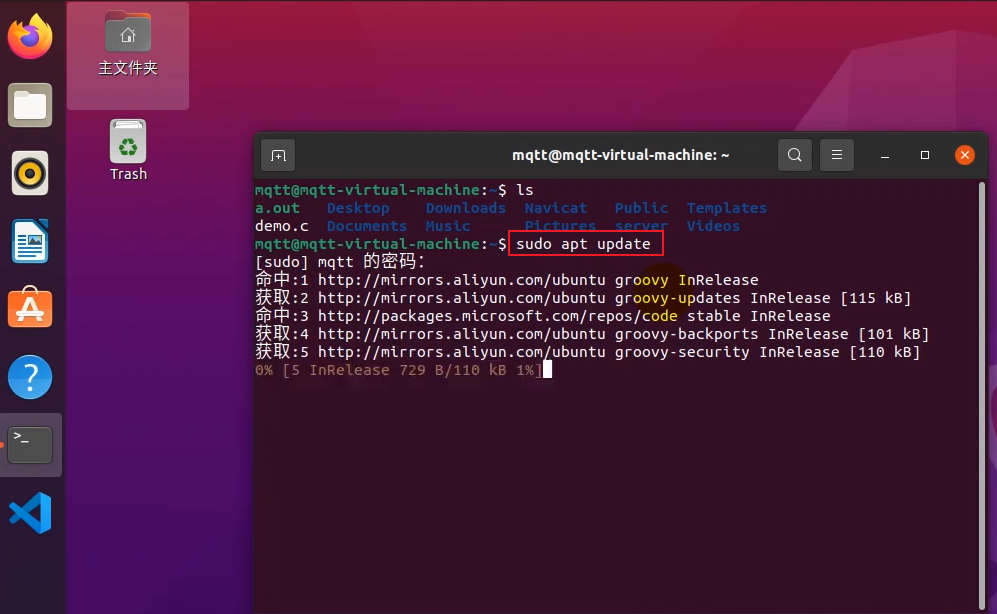
Task: Click the terminal vertical scrollbar
Action: 982,394
